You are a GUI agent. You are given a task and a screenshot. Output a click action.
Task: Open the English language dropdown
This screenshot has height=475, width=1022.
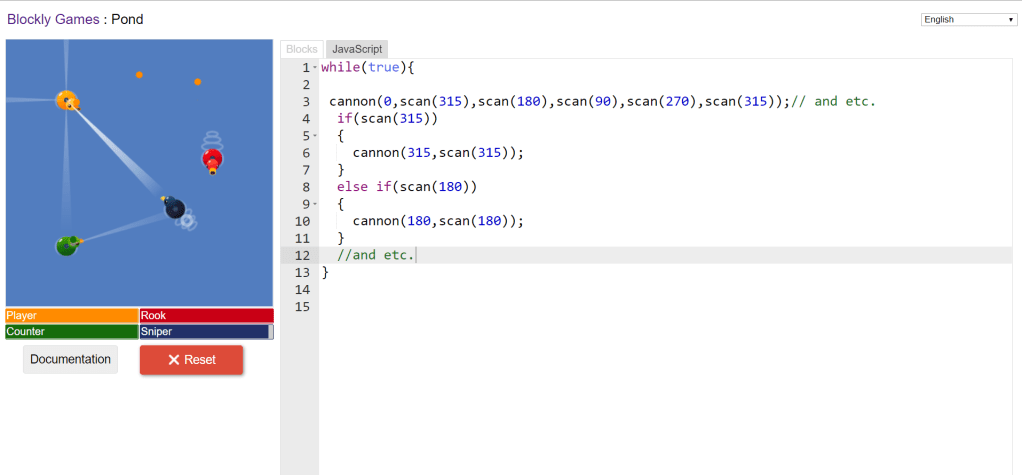pos(968,19)
